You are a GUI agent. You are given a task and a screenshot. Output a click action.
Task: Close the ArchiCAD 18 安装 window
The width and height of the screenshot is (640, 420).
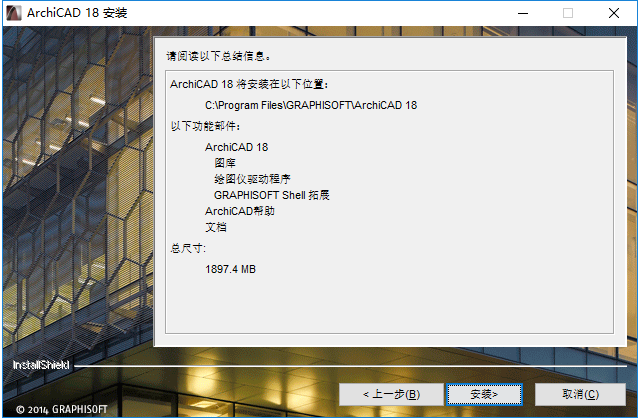(613, 13)
